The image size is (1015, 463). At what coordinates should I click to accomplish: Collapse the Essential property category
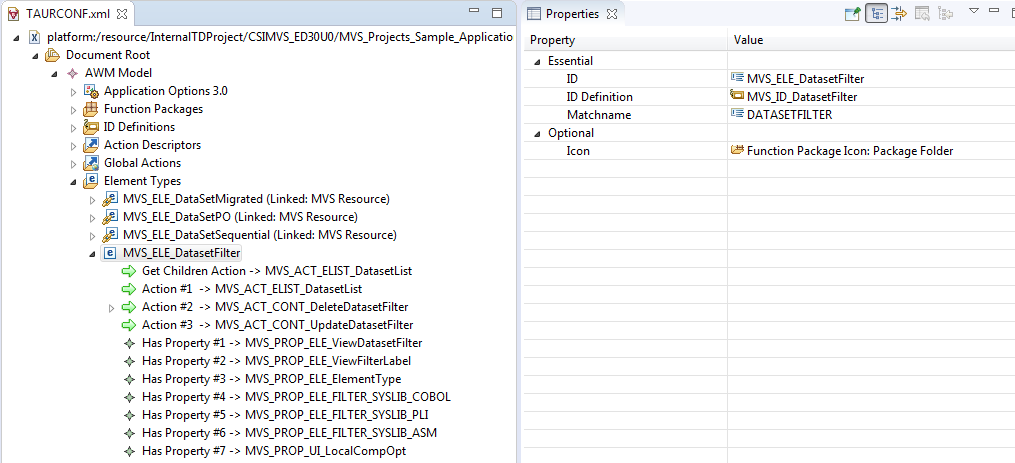[537, 61]
